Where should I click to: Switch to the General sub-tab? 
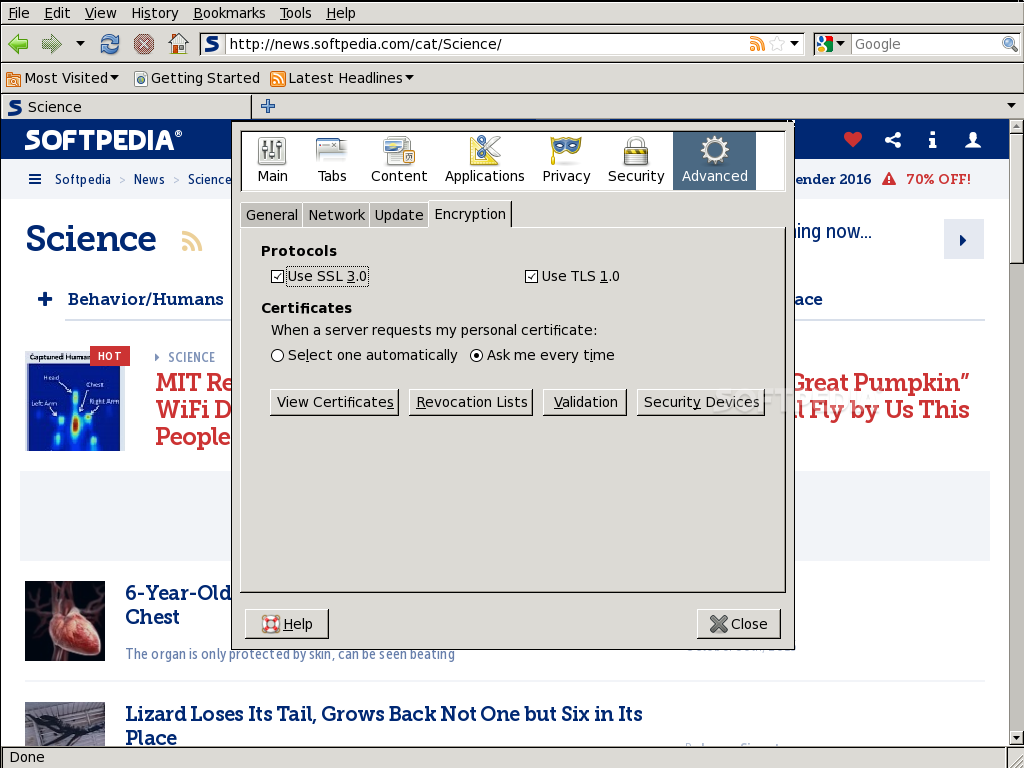click(x=272, y=215)
